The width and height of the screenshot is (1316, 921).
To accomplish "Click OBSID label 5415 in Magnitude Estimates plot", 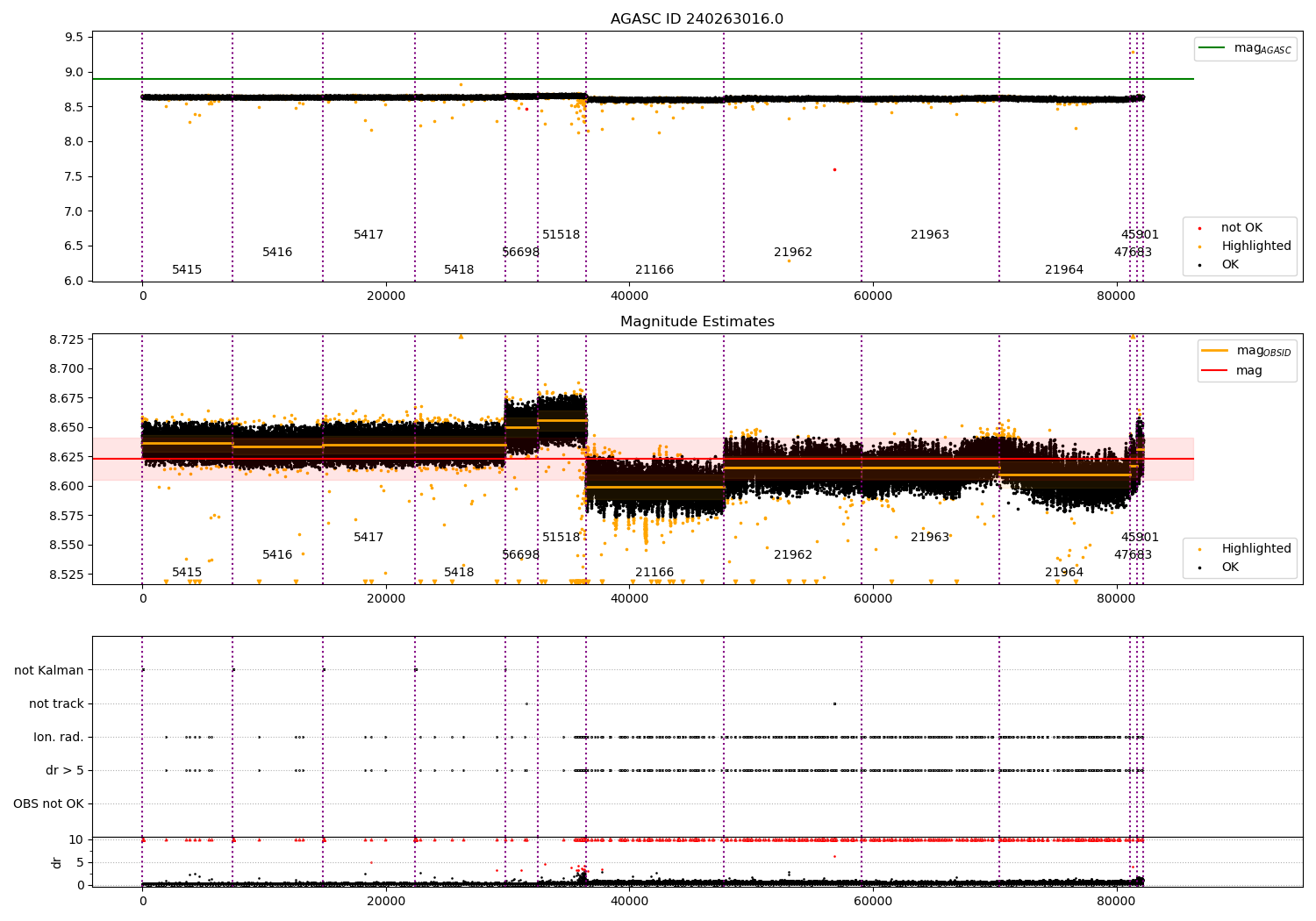I will pyautogui.click(x=187, y=572).
